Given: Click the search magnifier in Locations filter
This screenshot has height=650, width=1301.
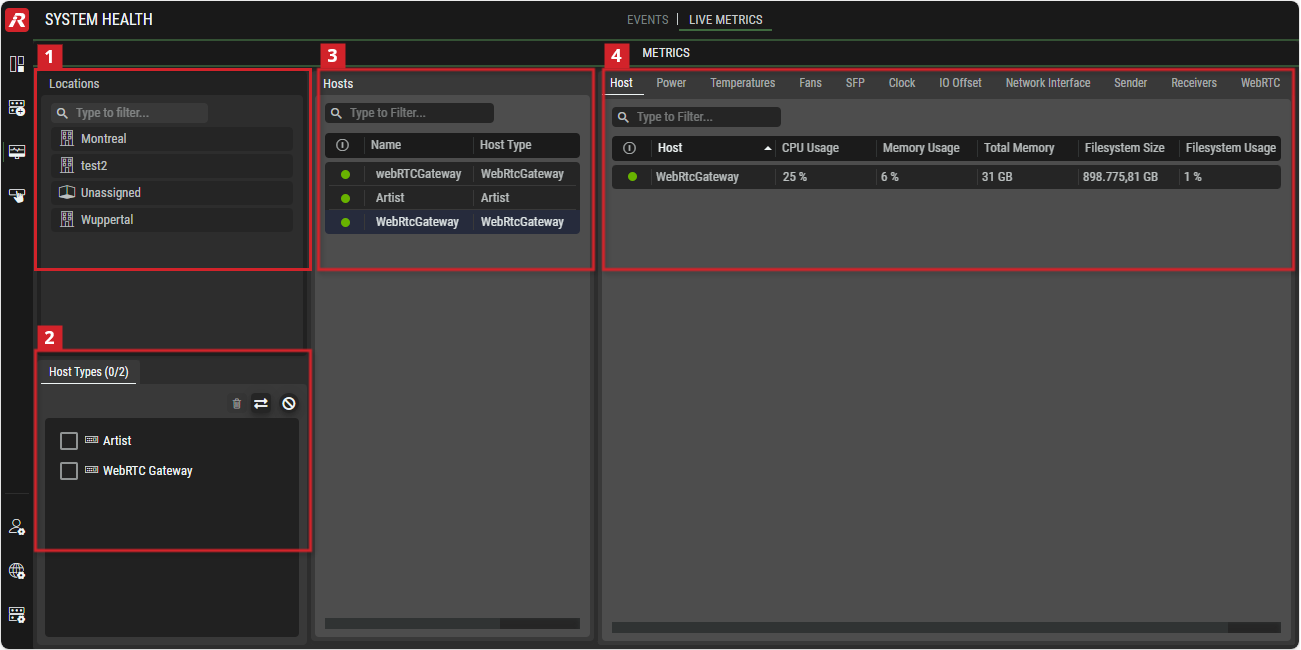Looking at the screenshot, I should coord(63,113).
